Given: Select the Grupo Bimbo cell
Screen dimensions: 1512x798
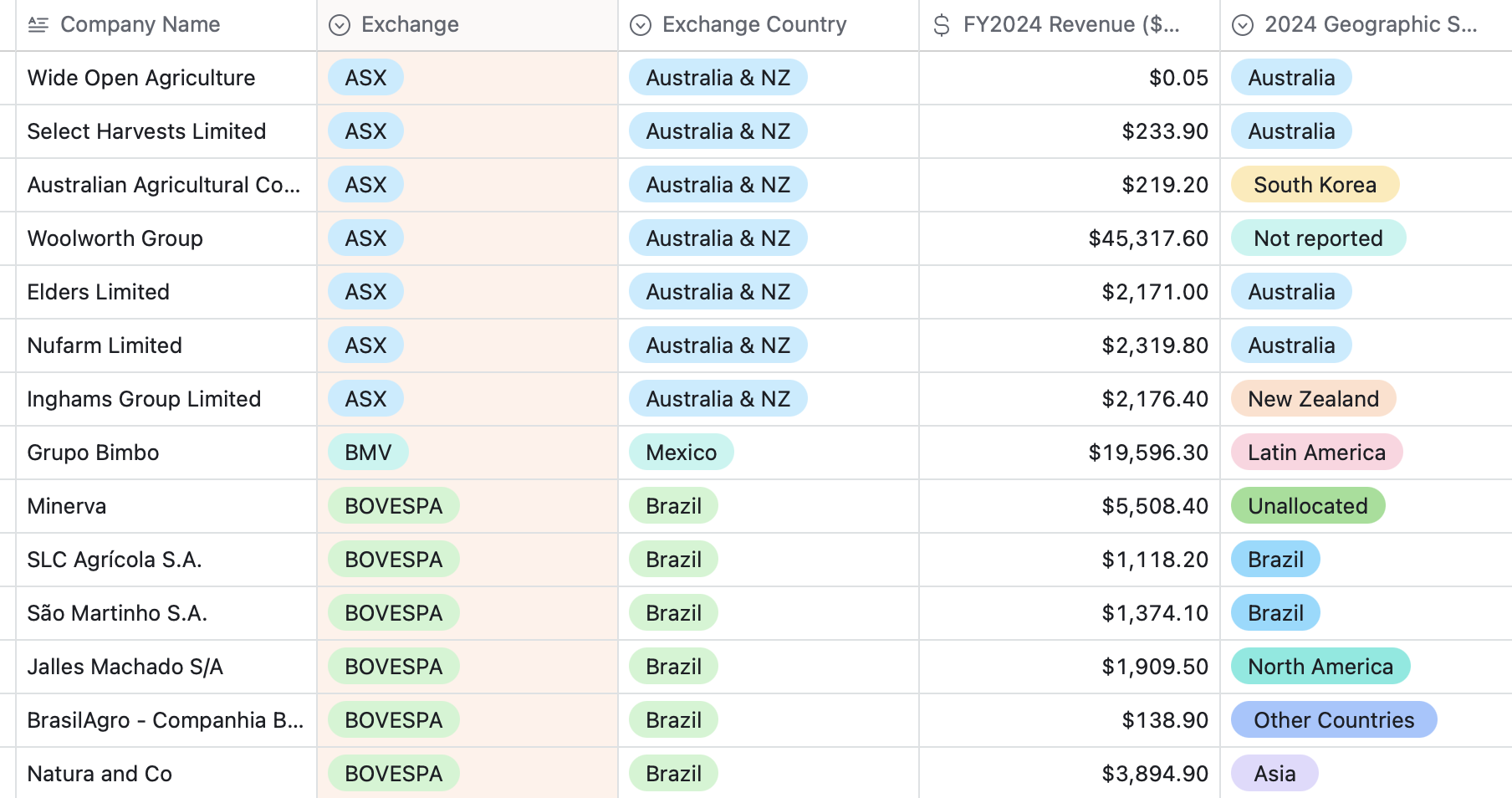Looking at the screenshot, I should (166, 453).
